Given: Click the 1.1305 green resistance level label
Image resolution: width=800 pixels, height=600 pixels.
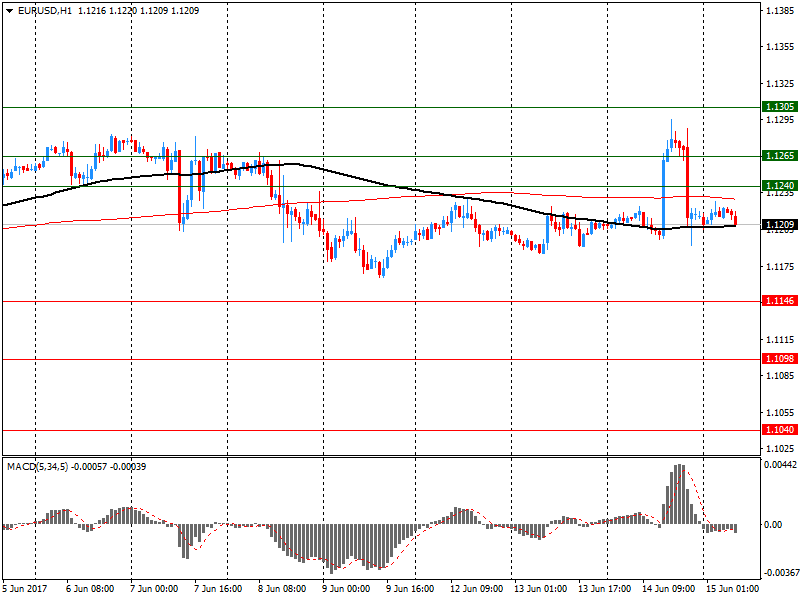Looking at the screenshot, I should coord(780,107).
